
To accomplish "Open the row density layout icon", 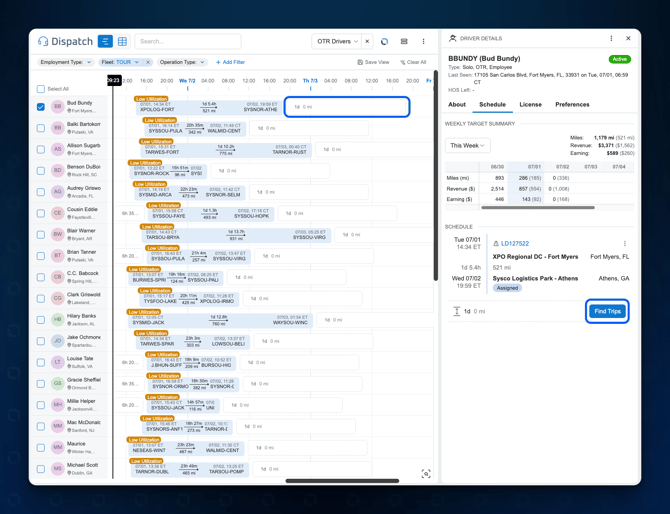I will pyautogui.click(x=404, y=41).
